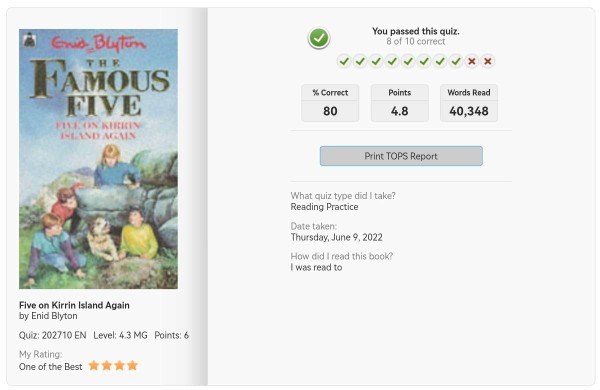Click the author name Enid Blyton
The width and height of the screenshot is (600, 390).
(x=54, y=316)
